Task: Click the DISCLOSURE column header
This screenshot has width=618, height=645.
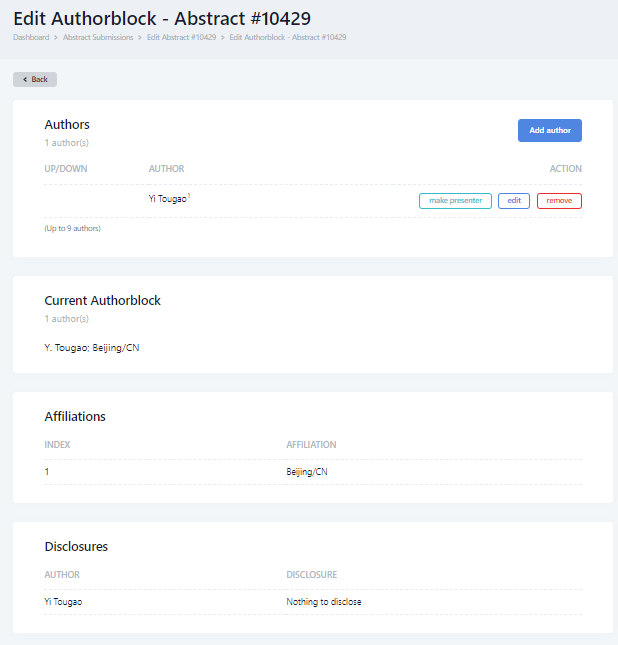Action: point(311,575)
